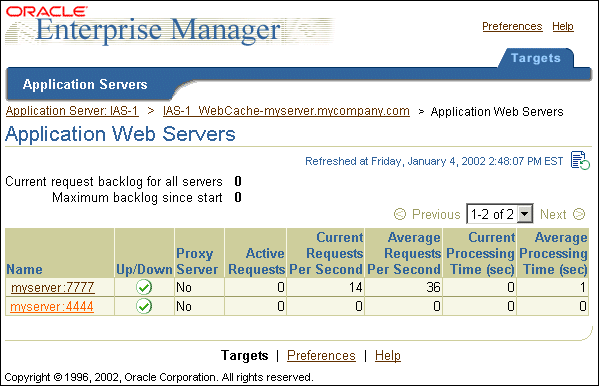This screenshot has width=599, height=386.
Task: Open the footer Preferences link
Action: pyautogui.click(x=321, y=355)
